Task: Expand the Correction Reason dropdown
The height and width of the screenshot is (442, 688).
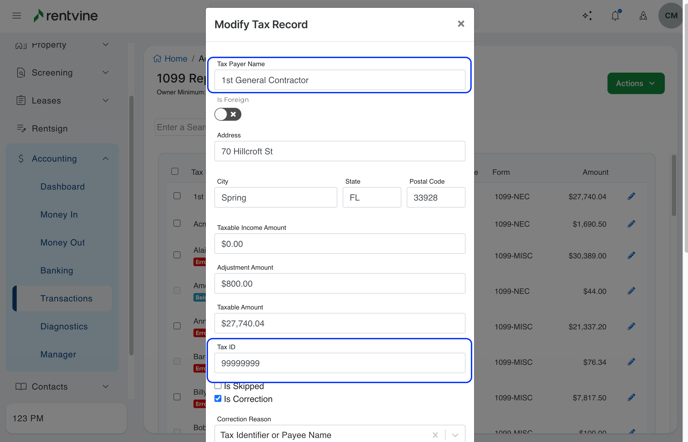Action: 455,435
